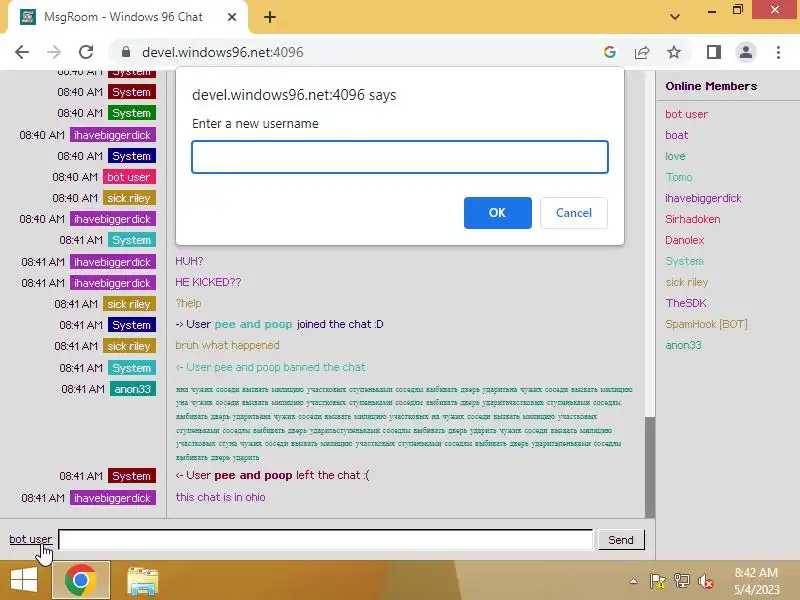Viewport: 800px width, 600px height.
Task: Open the Chrome profile avatar
Action: point(746,52)
